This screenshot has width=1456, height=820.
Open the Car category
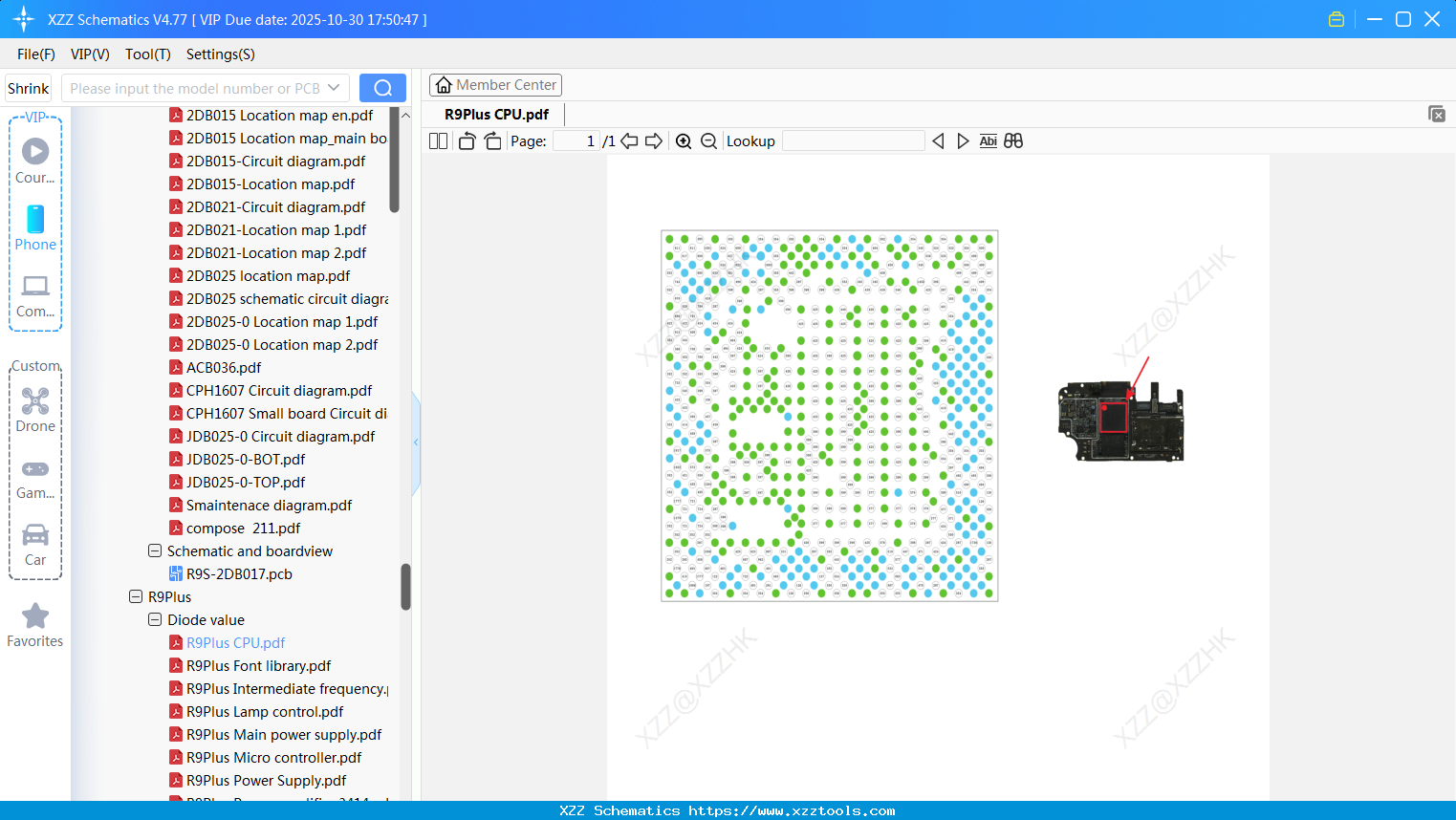tap(35, 545)
